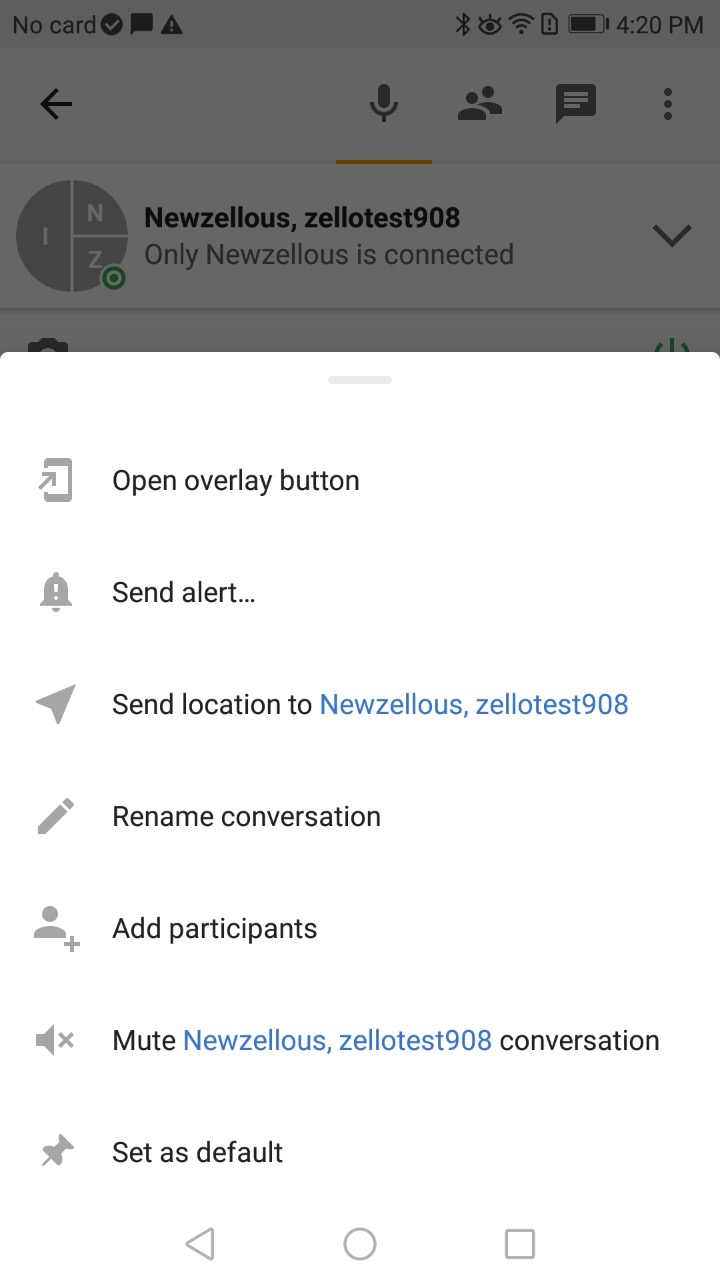Select Send alert… menu entry
Viewport: 720px width, 1280px height.
pyautogui.click(x=360, y=593)
